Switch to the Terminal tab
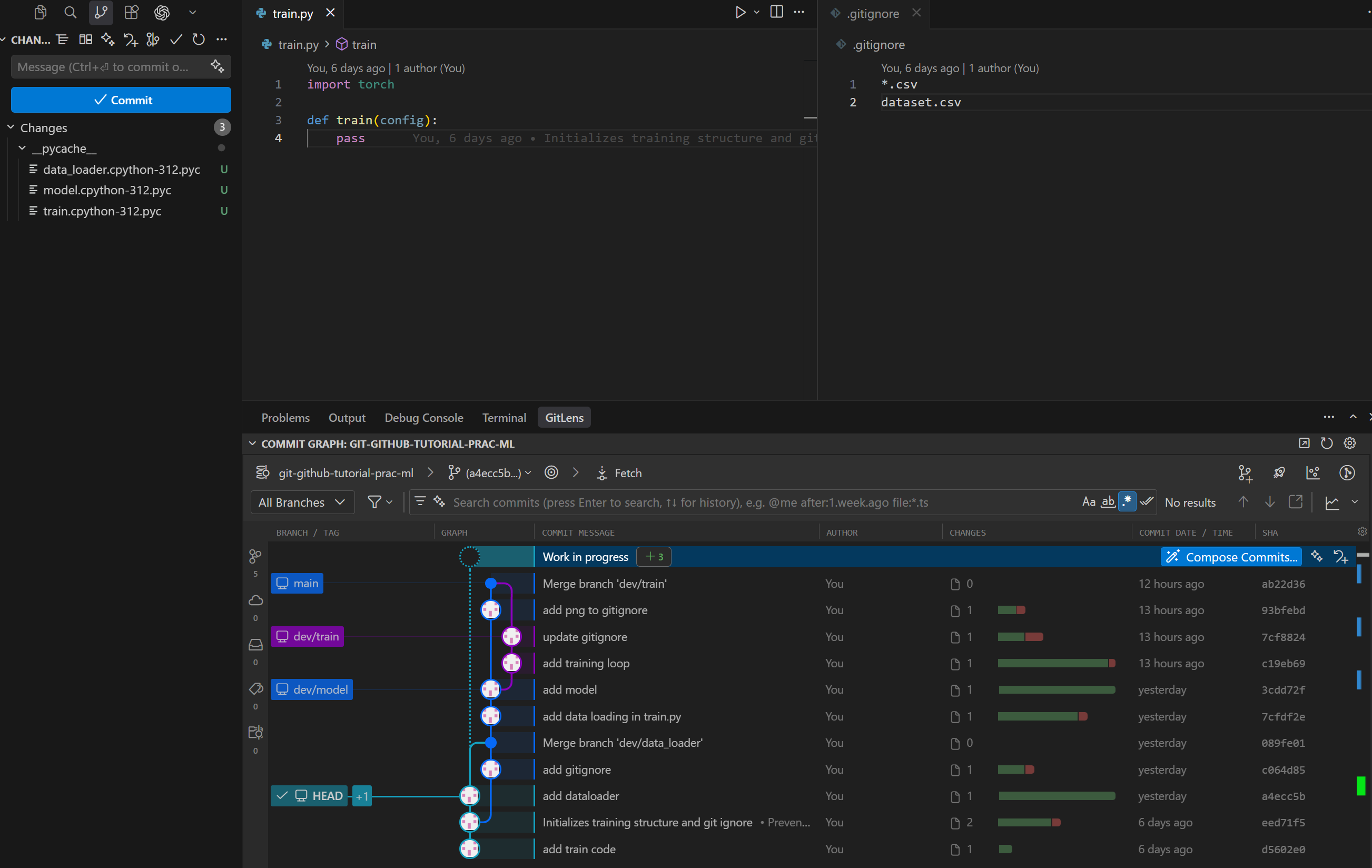 pyautogui.click(x=504, y=418)
